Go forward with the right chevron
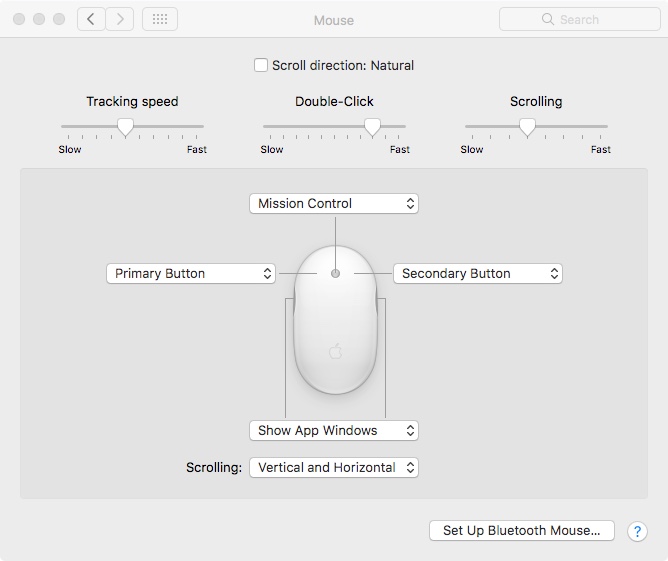 coord(120,19)
